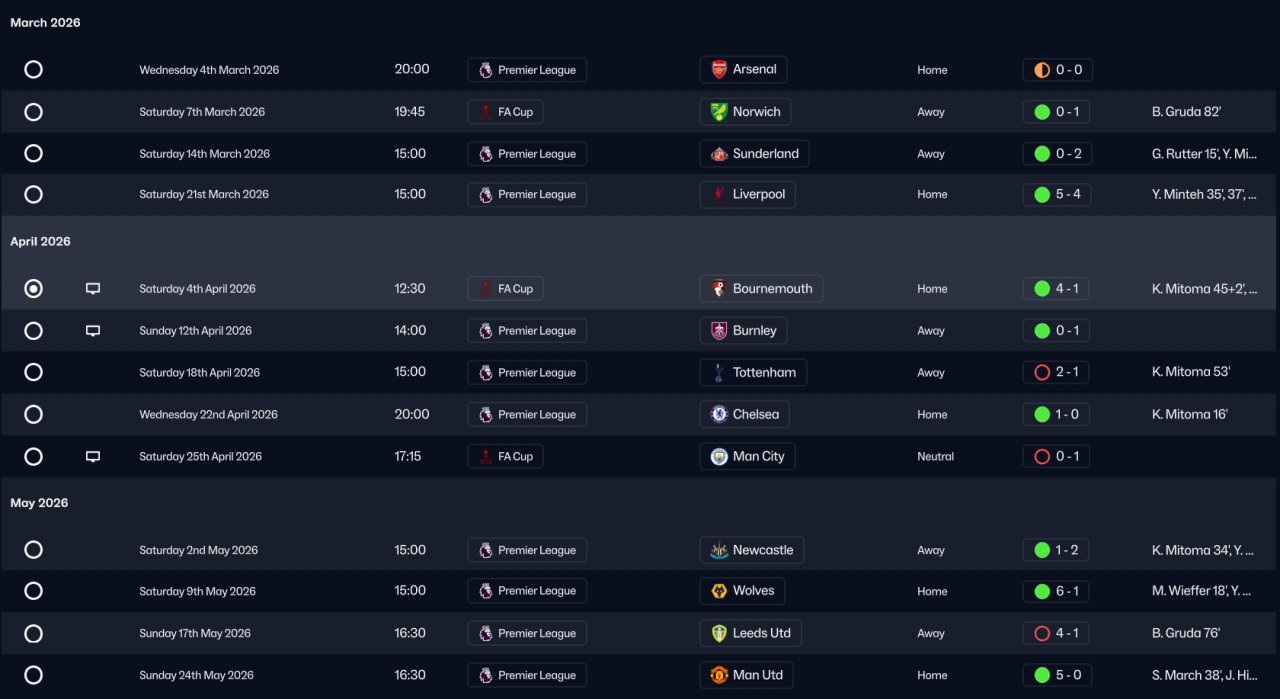This screenshot has width=1280, height=699.
Task: Click the TV broadcast icon for Bournemouth match
Action: pyautogui.click(x=93, y=289)
